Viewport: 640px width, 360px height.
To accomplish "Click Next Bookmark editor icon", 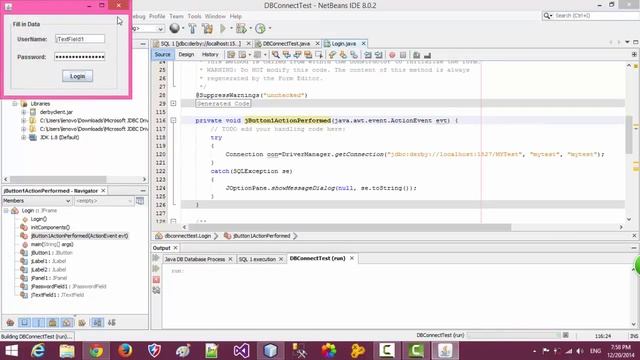I will tap(343, 55).
